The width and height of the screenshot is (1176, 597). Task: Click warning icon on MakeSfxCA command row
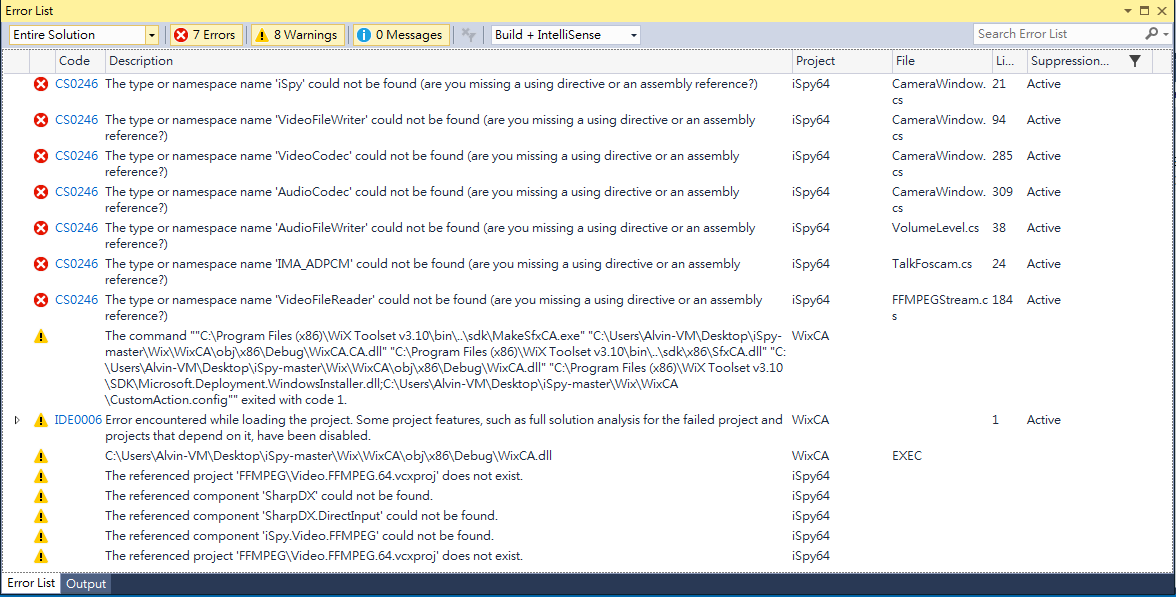point(41,337)
